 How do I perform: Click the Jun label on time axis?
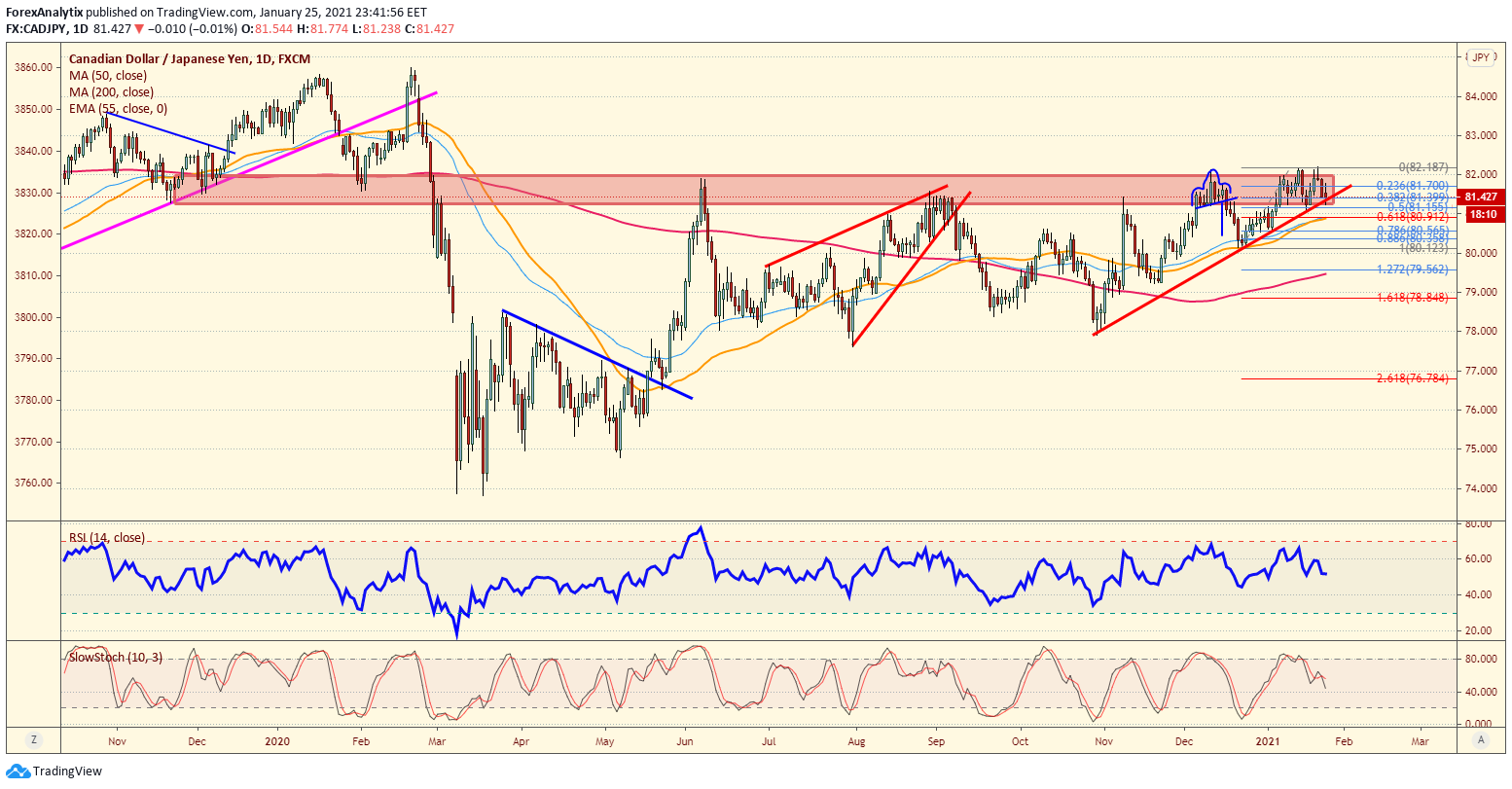point(686,741)
